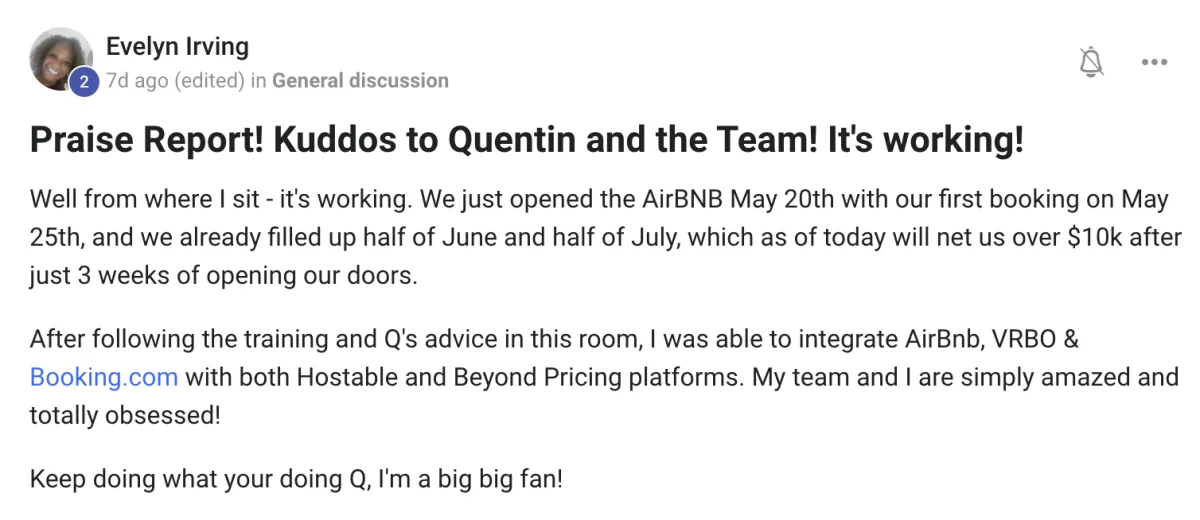This screenshot has height=520, width=1200.
Task: Click the paragraph starting Well from where I sit
Action: 605,237
